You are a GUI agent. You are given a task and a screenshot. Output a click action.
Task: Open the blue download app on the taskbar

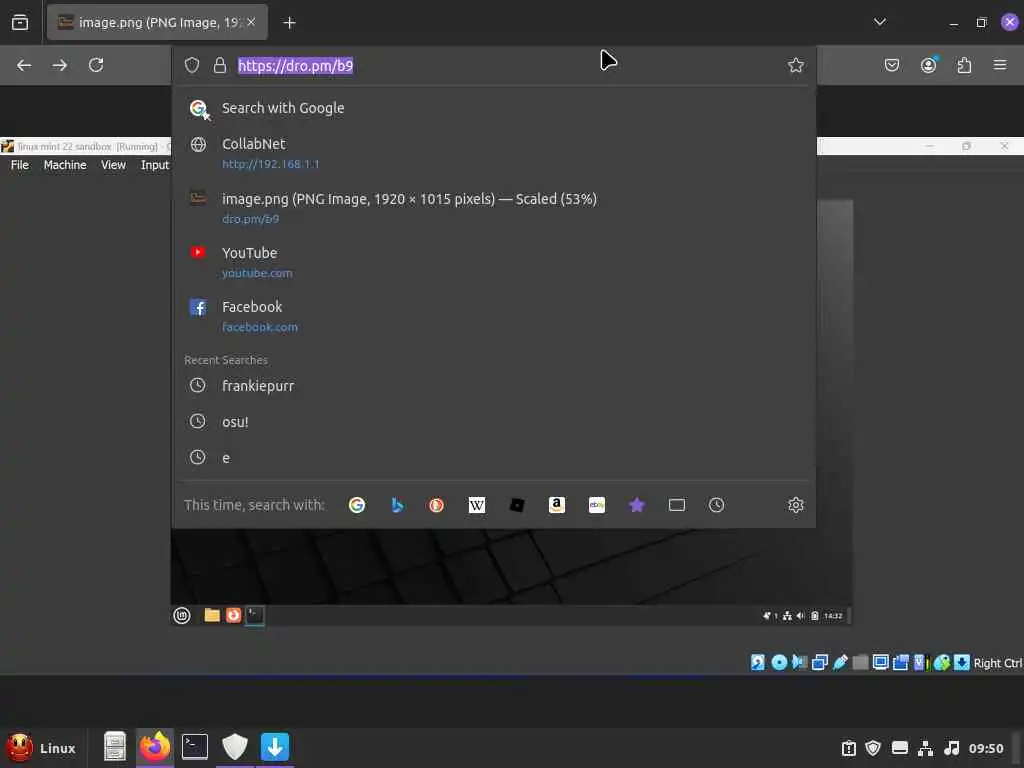pos(275,747)
